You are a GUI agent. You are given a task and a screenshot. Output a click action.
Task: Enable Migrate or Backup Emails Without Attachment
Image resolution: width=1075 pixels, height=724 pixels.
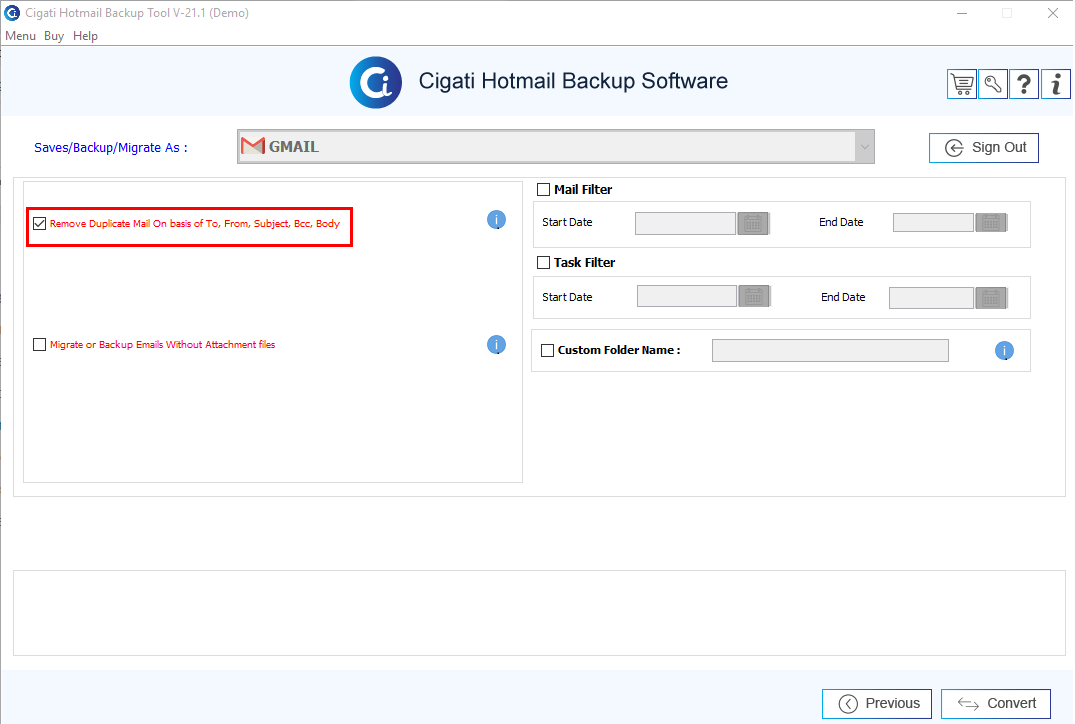point(40,344)
